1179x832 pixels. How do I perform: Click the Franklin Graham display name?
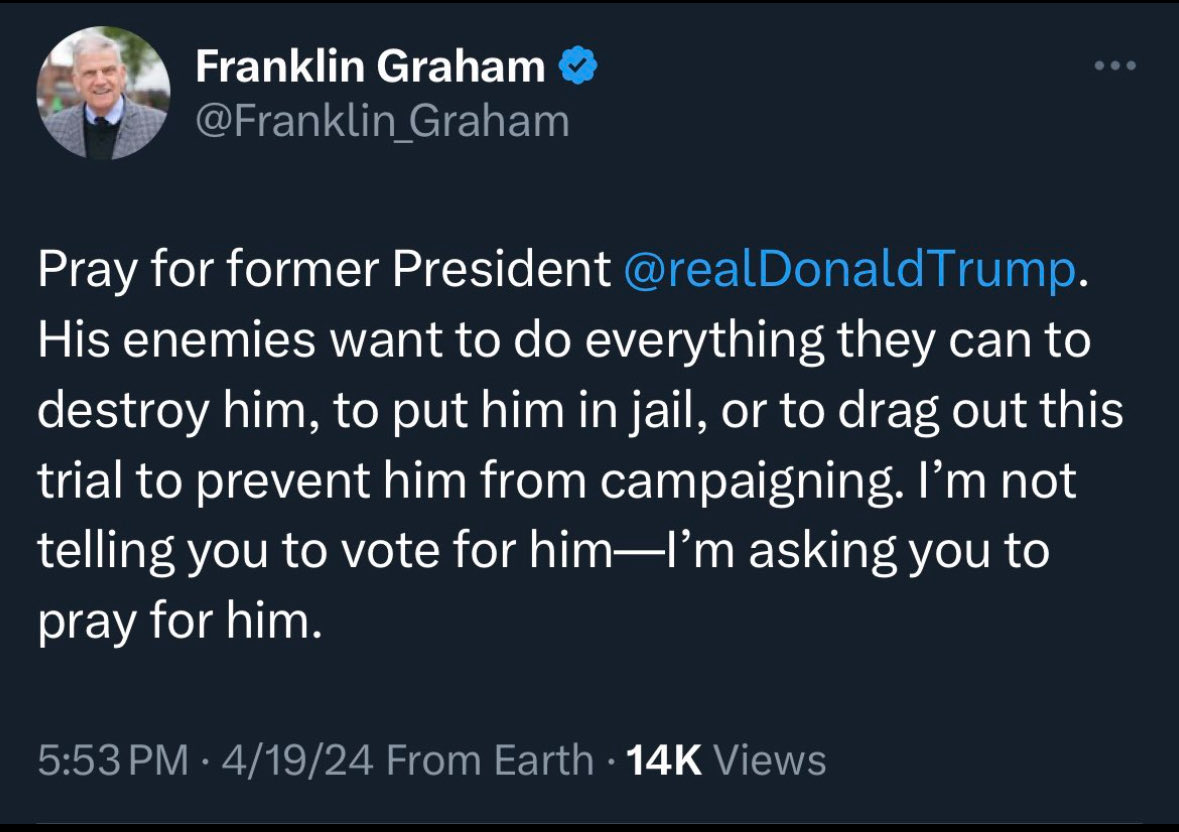(370, 66)
